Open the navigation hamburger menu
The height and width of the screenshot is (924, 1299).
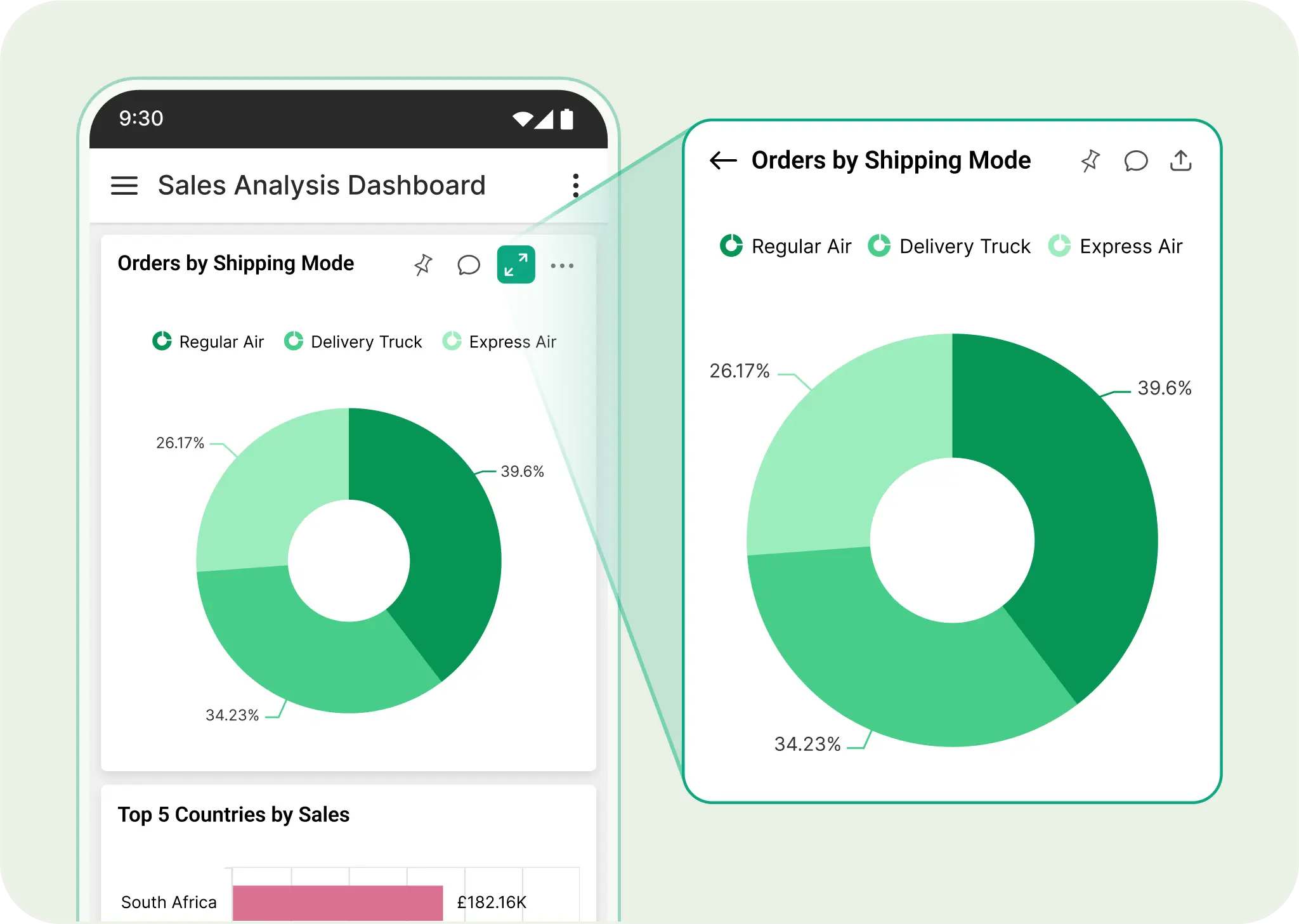(x=124, y=185)
